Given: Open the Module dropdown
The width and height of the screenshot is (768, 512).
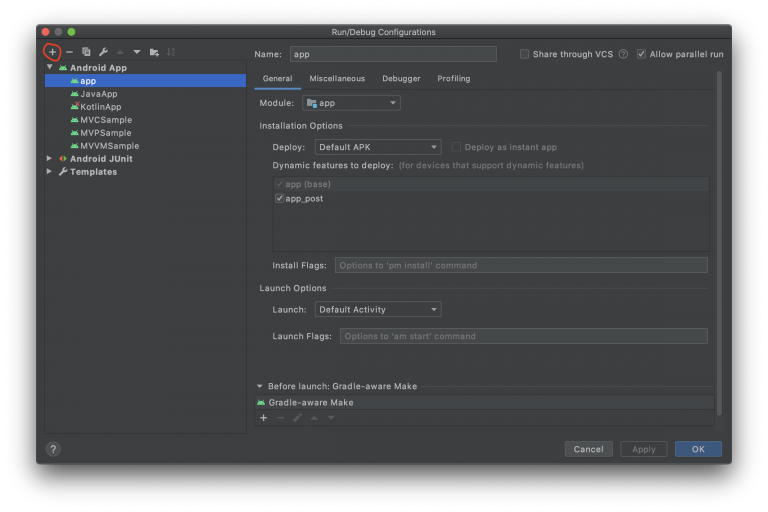Looking at the screenshot, I should [x=351, y=103].
